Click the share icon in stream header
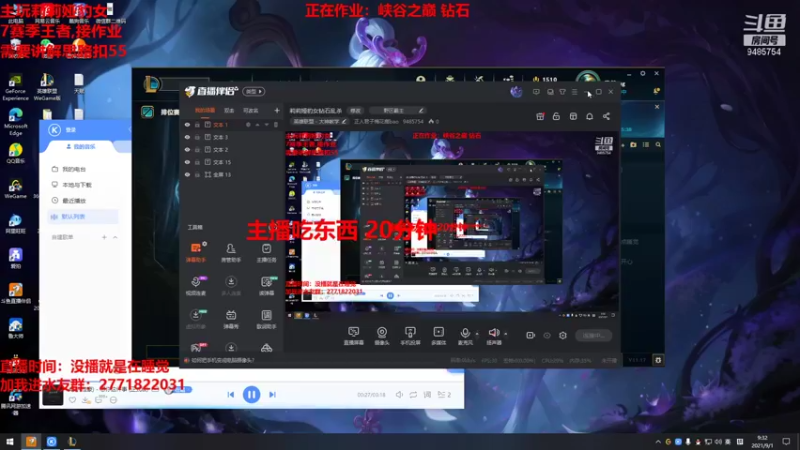Screen dimensions: 800x450 (606, 116)
